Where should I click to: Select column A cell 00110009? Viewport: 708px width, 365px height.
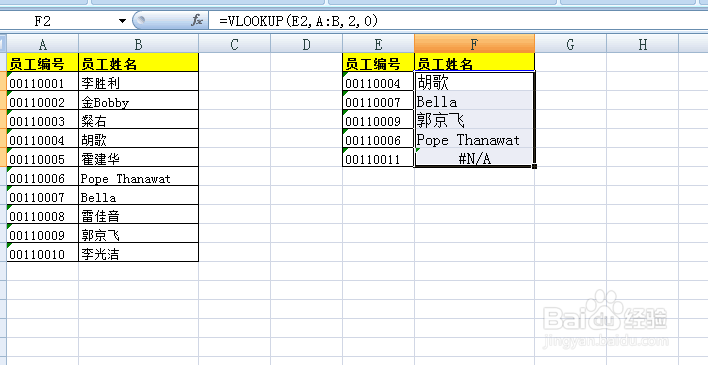click(x=42, y=233)
